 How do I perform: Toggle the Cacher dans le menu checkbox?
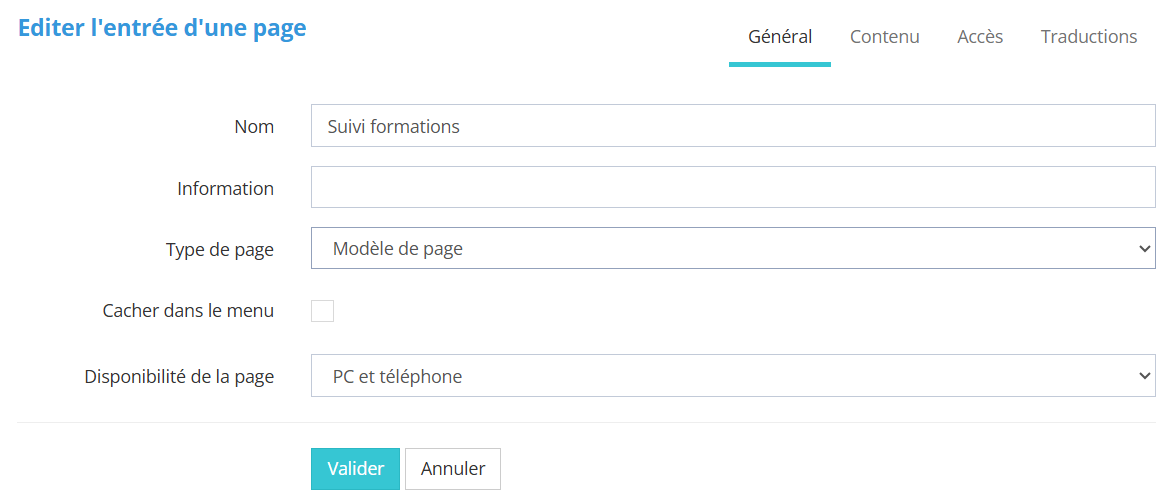point(322,311)
